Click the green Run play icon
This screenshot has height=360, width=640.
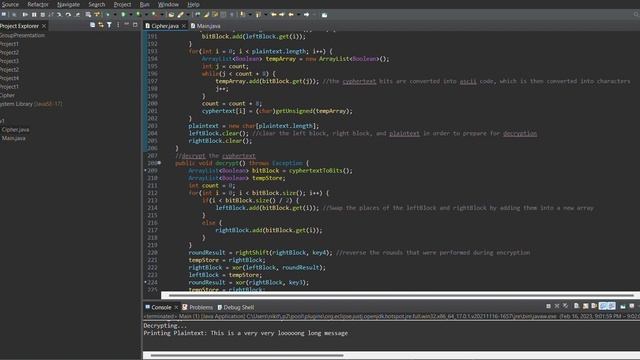[123, 14]
